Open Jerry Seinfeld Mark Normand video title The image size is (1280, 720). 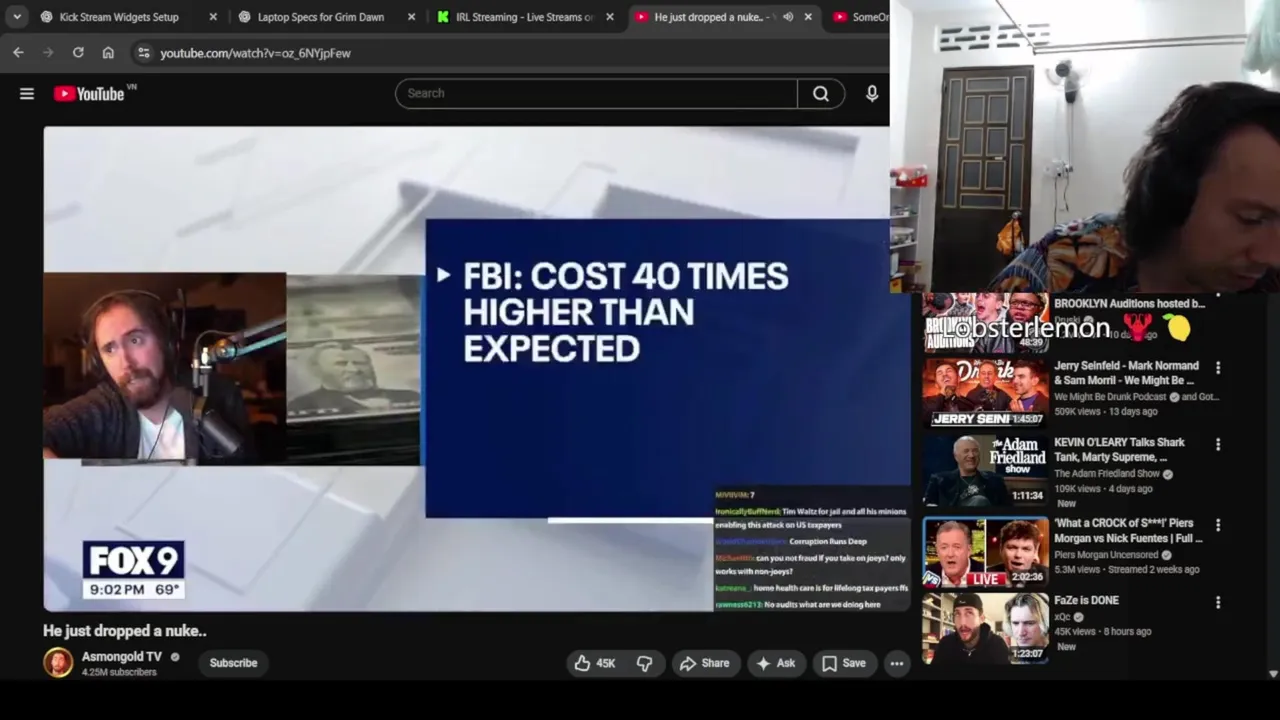pos(1125,373)
